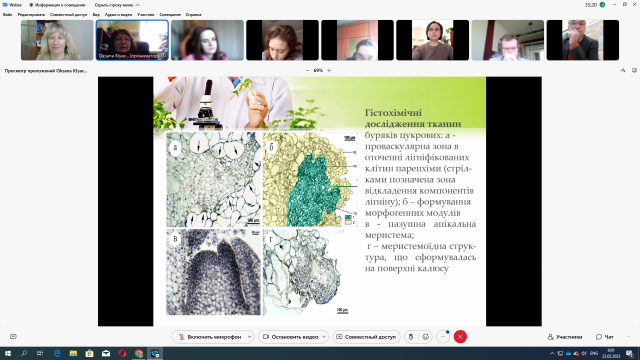Open taskbar clock and date
The width and height of the screenshot is (640, 360).
[x=611, y=353]
